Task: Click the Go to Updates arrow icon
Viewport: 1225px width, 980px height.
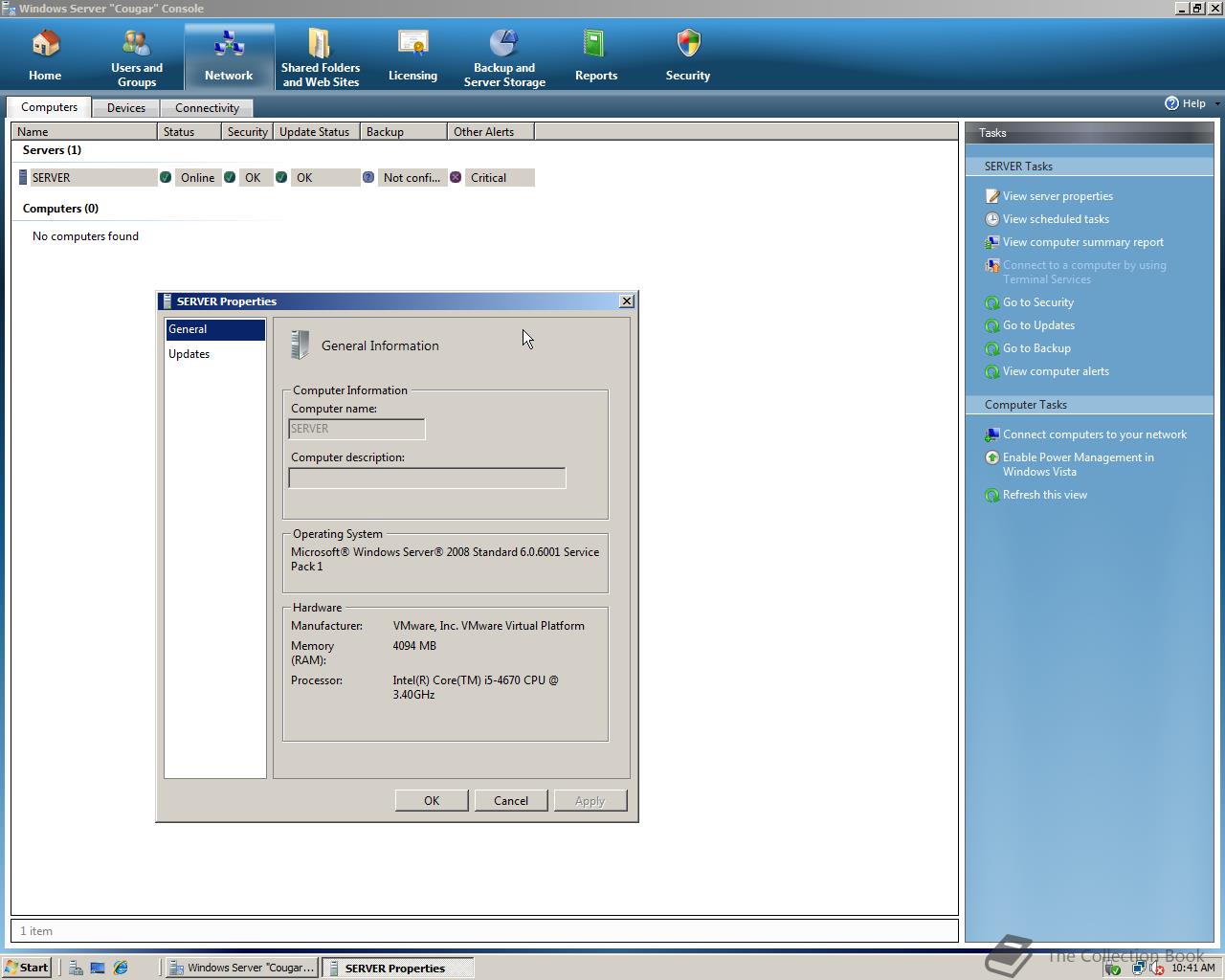Action: [x=992, y=325]
